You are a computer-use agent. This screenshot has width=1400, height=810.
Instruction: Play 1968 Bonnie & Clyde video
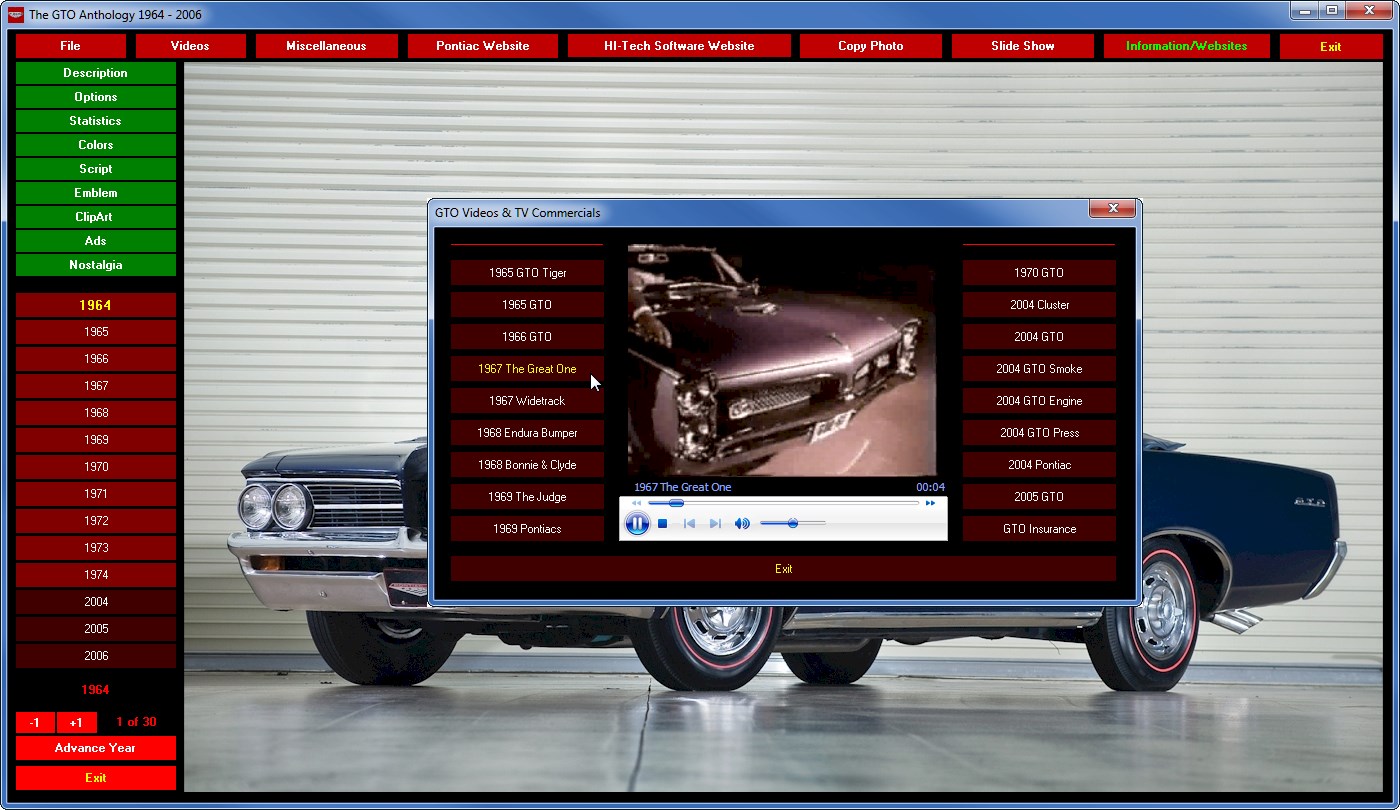click(527, 465)
